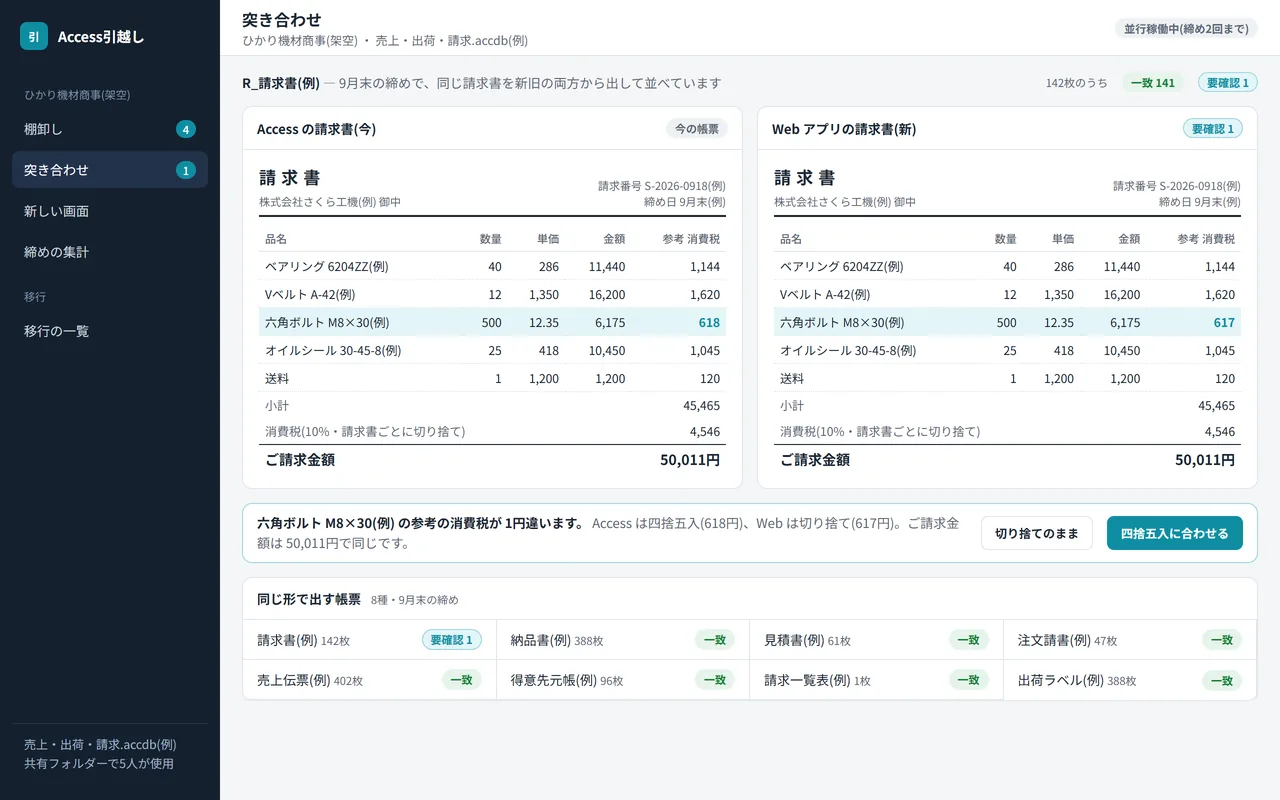Click Vベルト A-42(例) in Web アプリ invoice
The width and height of the screenshot is (1280, 800).
tap(825, 295)
